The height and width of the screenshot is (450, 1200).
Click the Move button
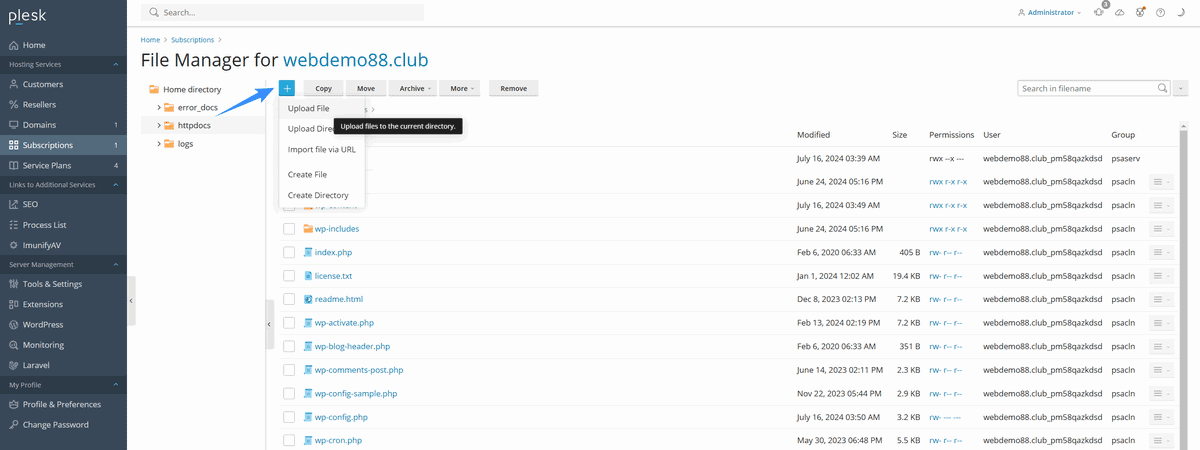pyautogui.click(x=366, y=88)
